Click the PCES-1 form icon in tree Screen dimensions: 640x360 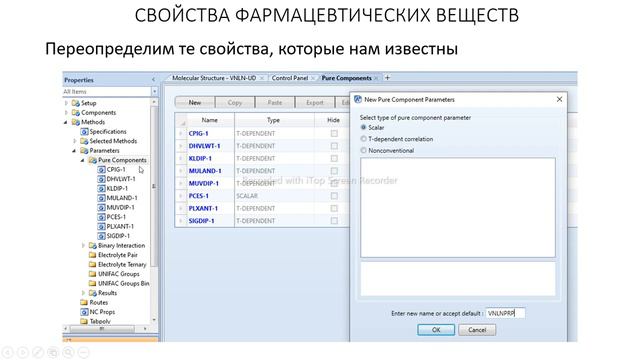point(101,217)
